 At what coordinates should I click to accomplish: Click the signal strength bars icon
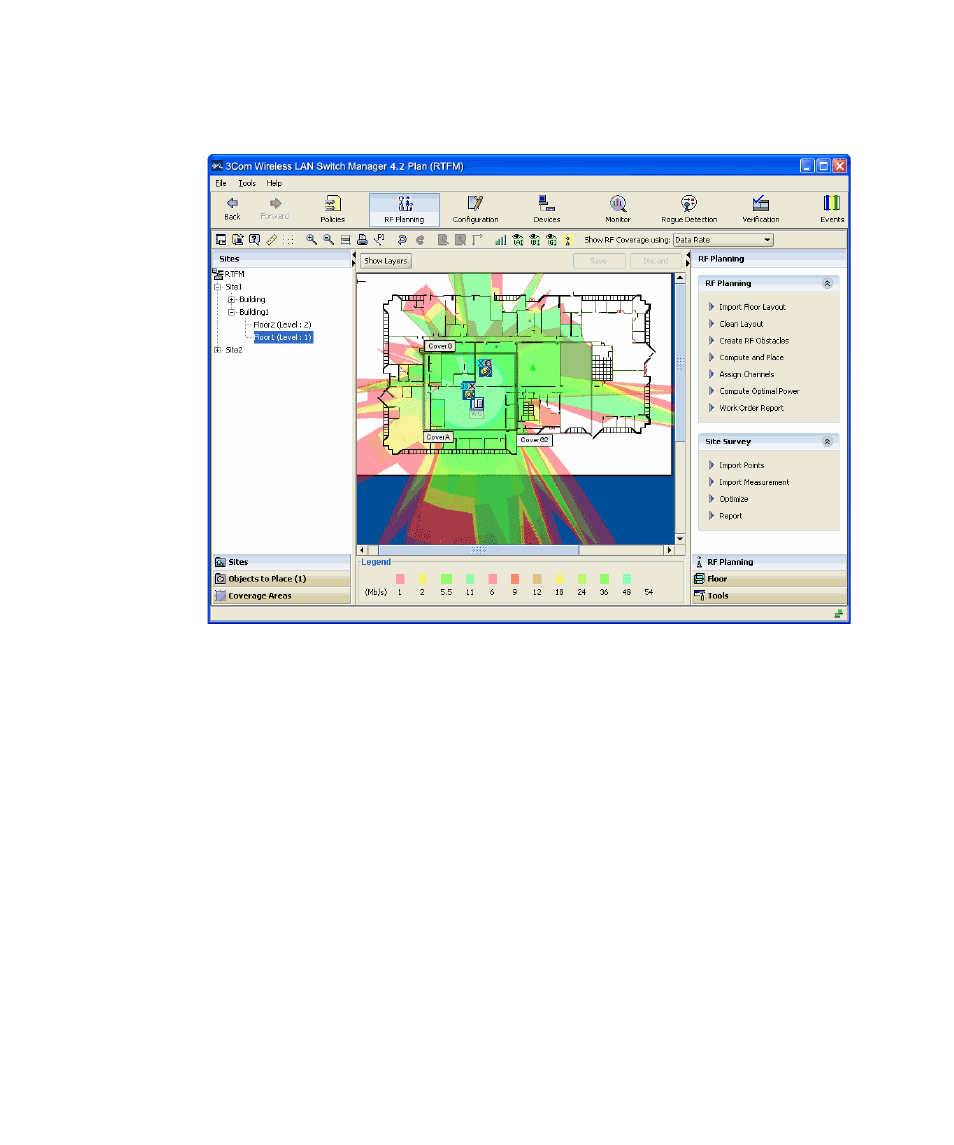pyautogui.click(x=500, y=240)
